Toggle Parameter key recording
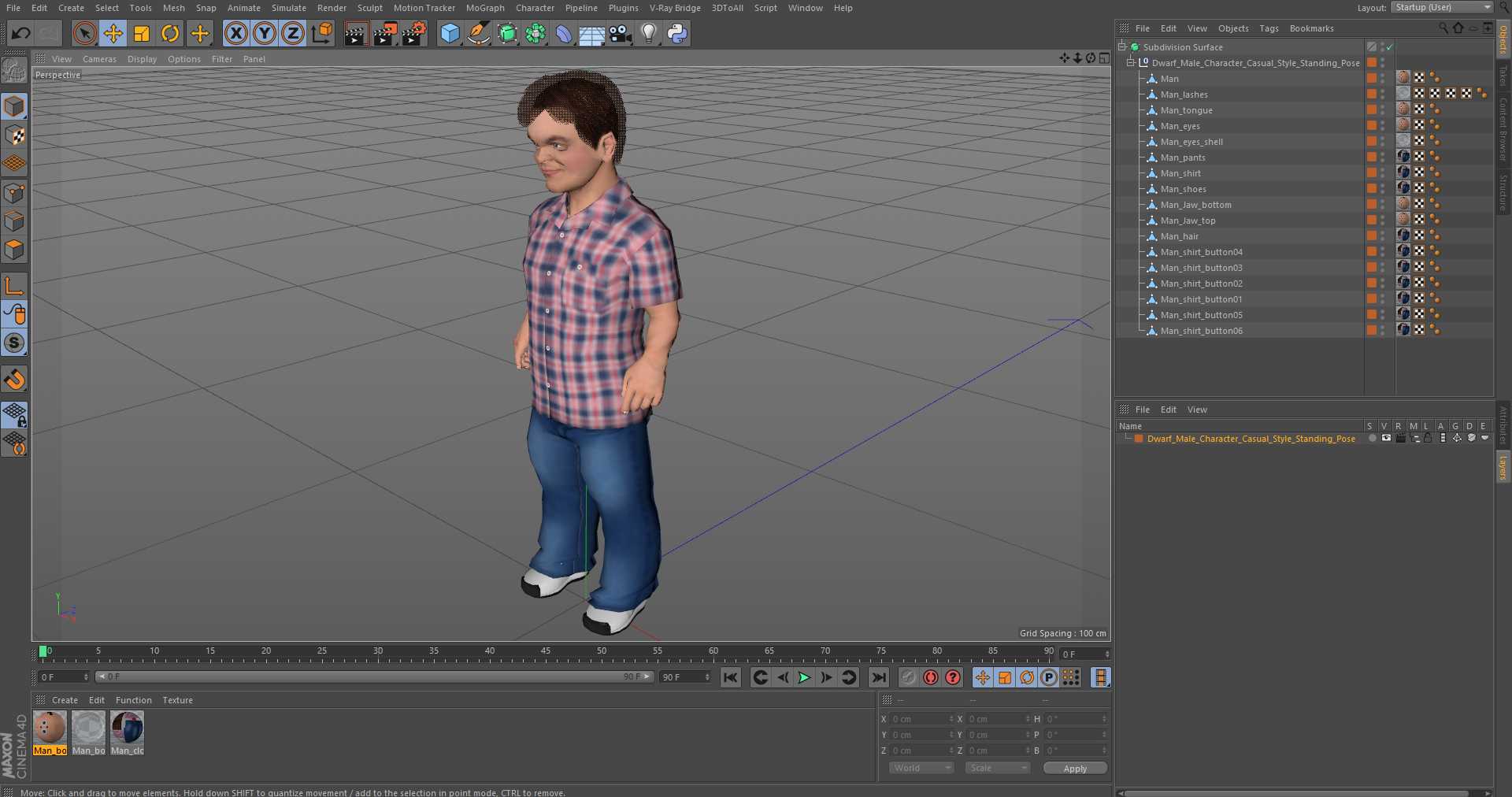Image resolution: width=1512 pixels, height=797 pixels. [1049, 677]
